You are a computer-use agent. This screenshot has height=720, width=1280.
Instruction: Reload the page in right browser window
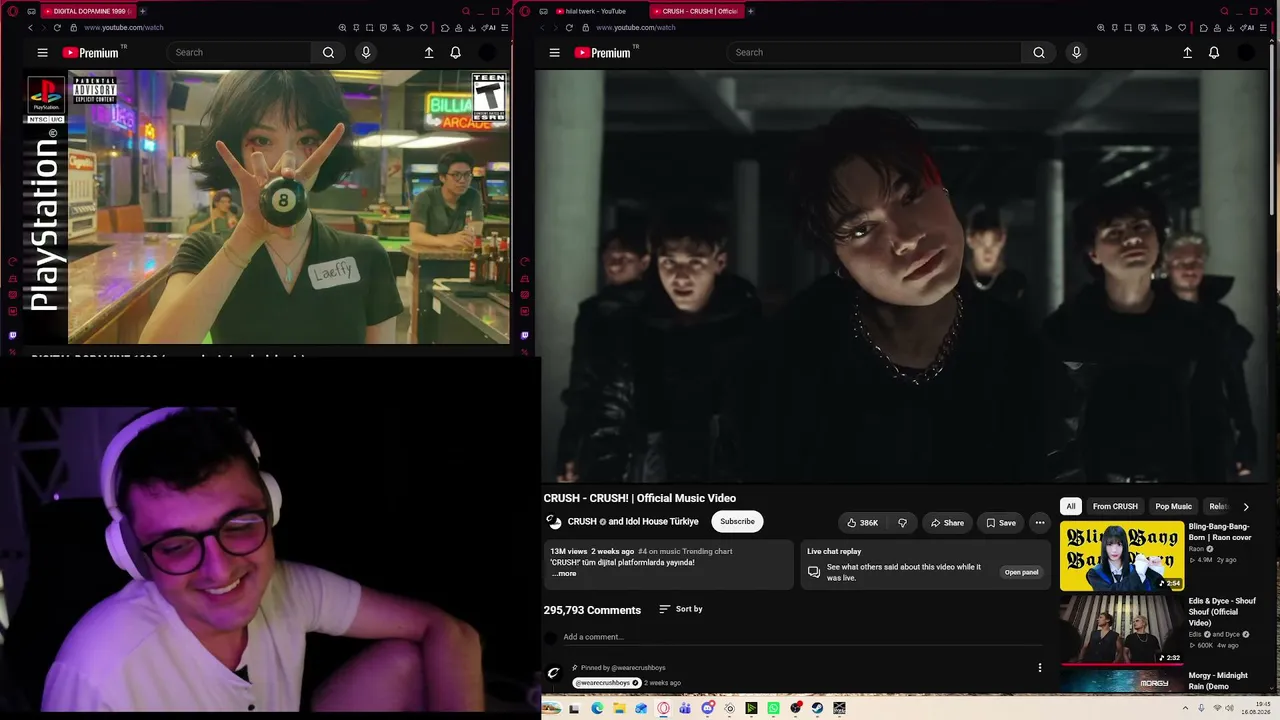pos(569,27)
